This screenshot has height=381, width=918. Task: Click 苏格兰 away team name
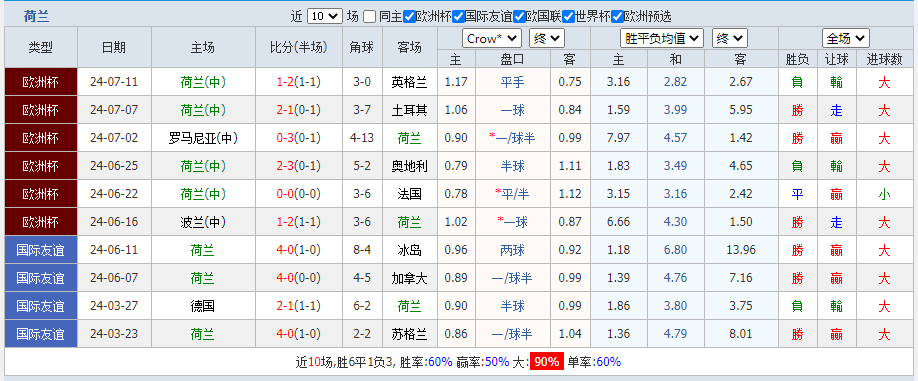[x=409, y=334]
